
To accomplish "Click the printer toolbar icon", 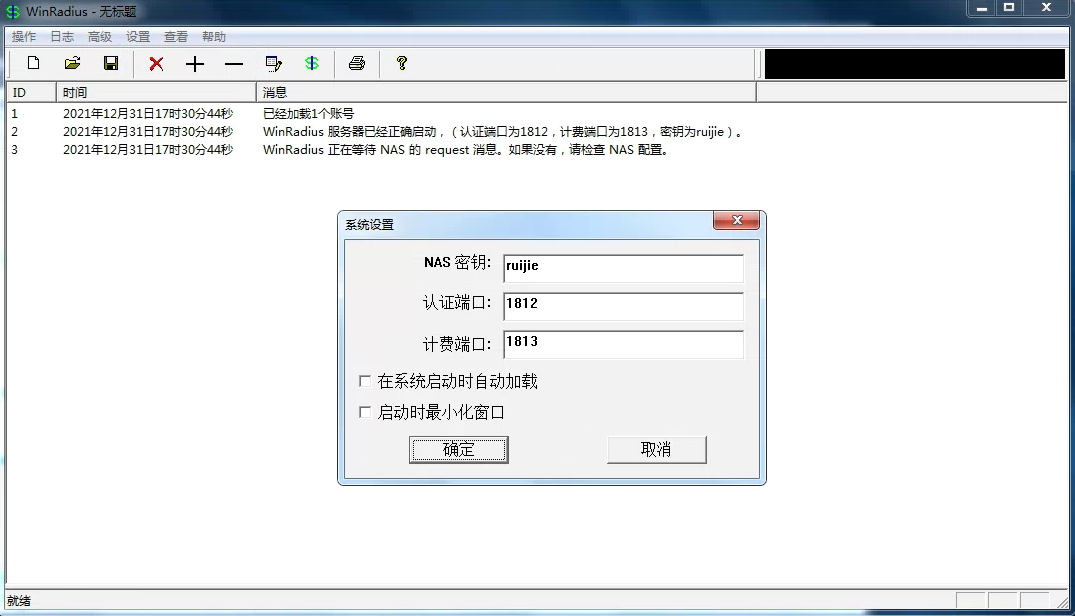I will point(357,64).
